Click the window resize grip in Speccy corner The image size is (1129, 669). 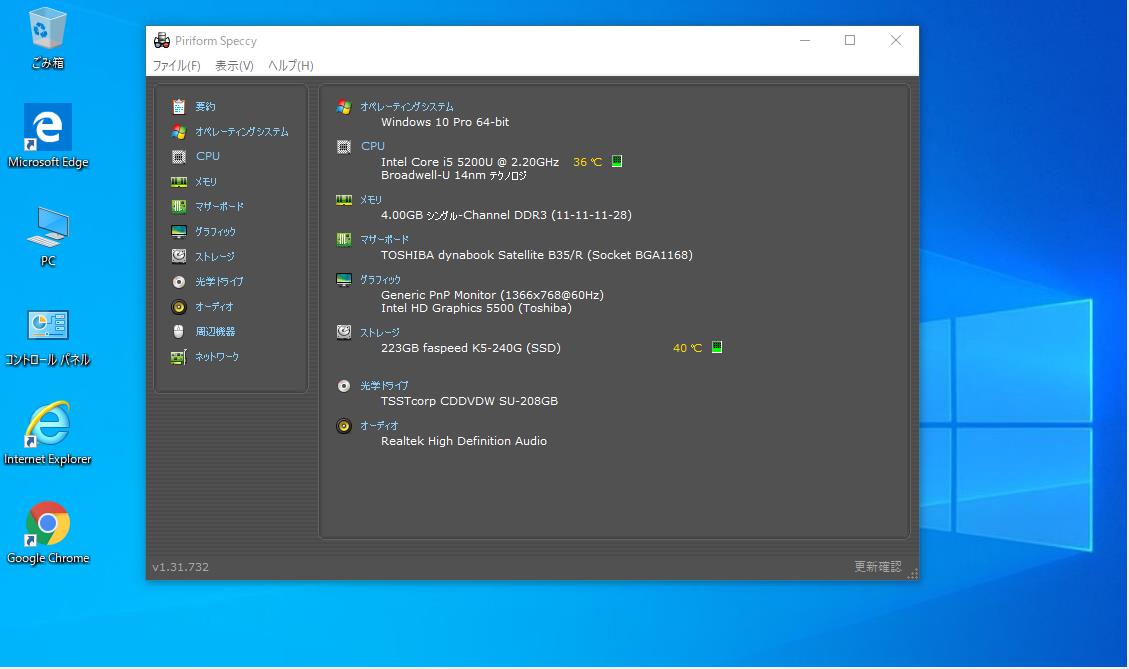912,573
